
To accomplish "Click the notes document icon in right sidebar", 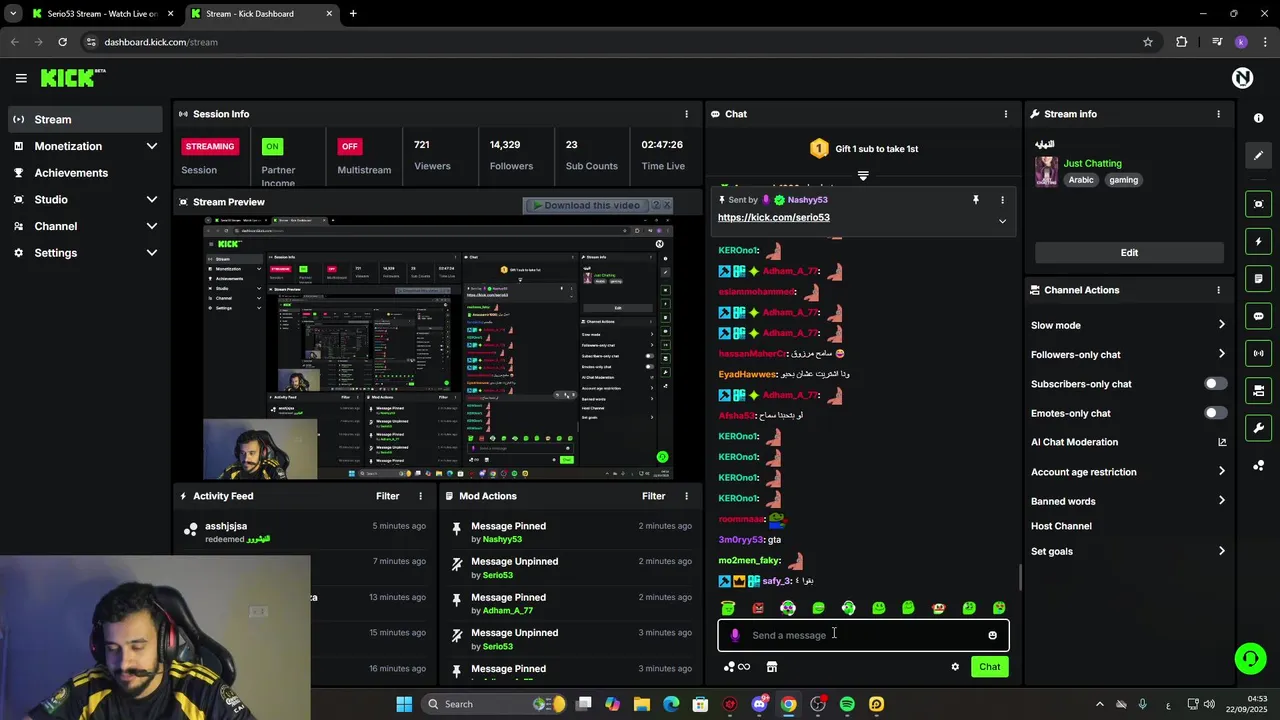I will coord(1258,279).
